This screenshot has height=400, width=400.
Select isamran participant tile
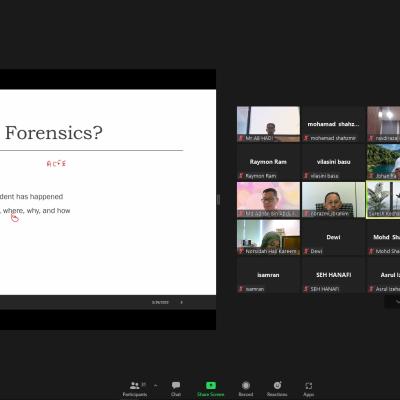268,275
